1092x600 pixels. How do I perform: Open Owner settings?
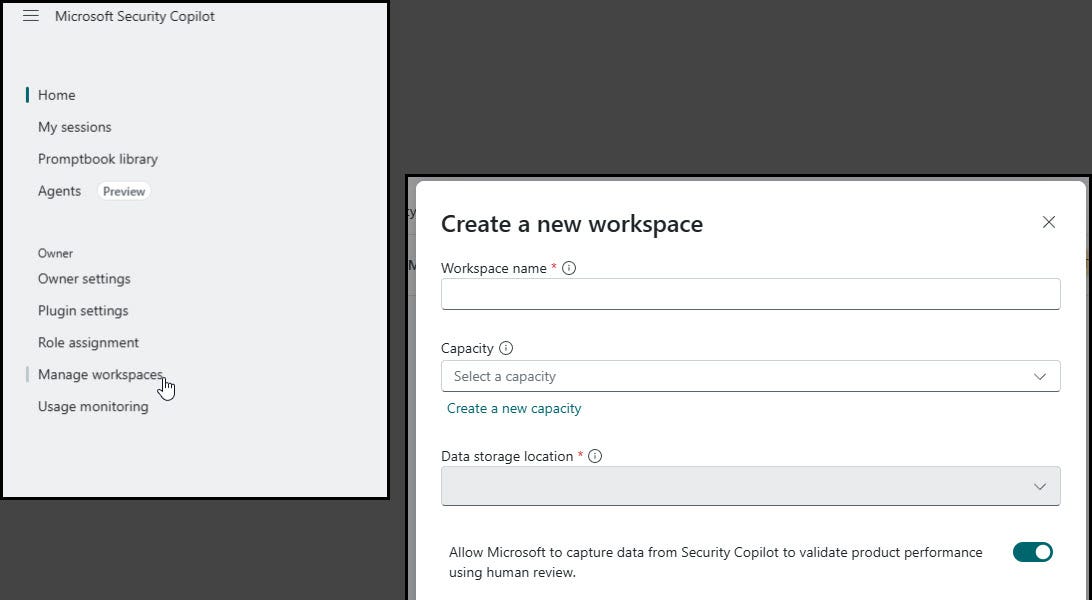(x=84, y=279)
